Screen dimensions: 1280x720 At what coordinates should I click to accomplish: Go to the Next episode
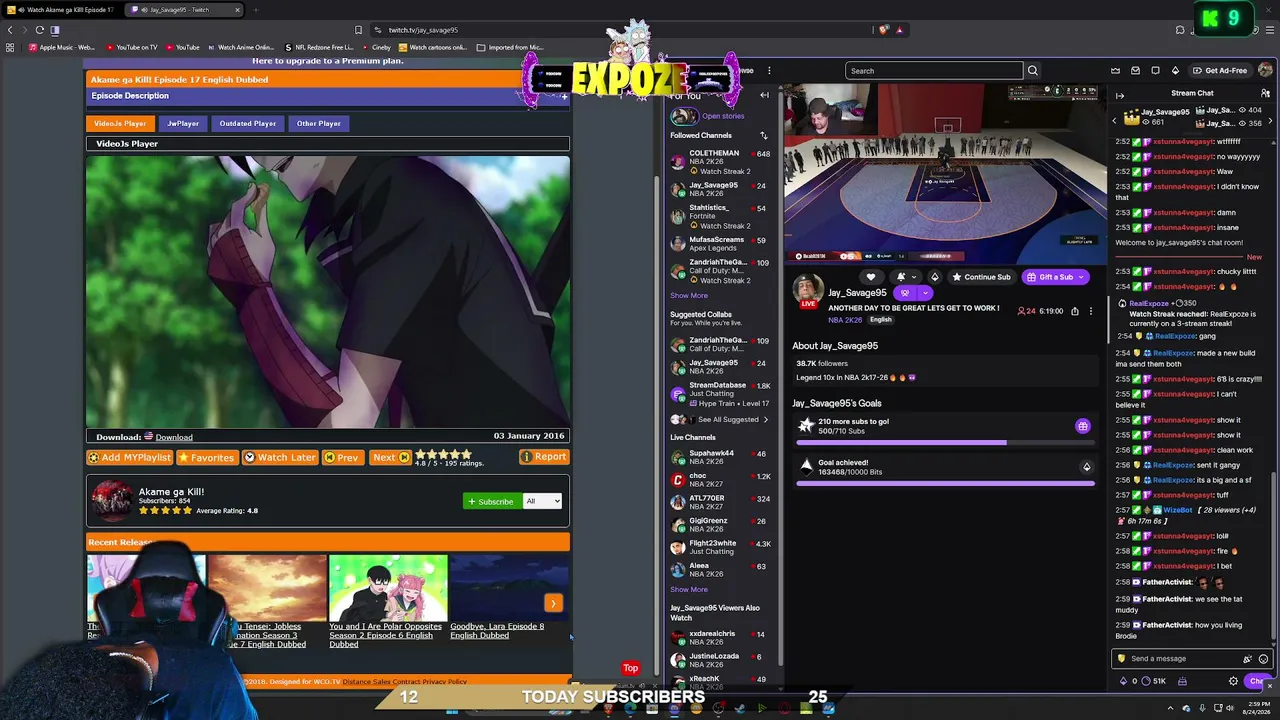(390, 457)
